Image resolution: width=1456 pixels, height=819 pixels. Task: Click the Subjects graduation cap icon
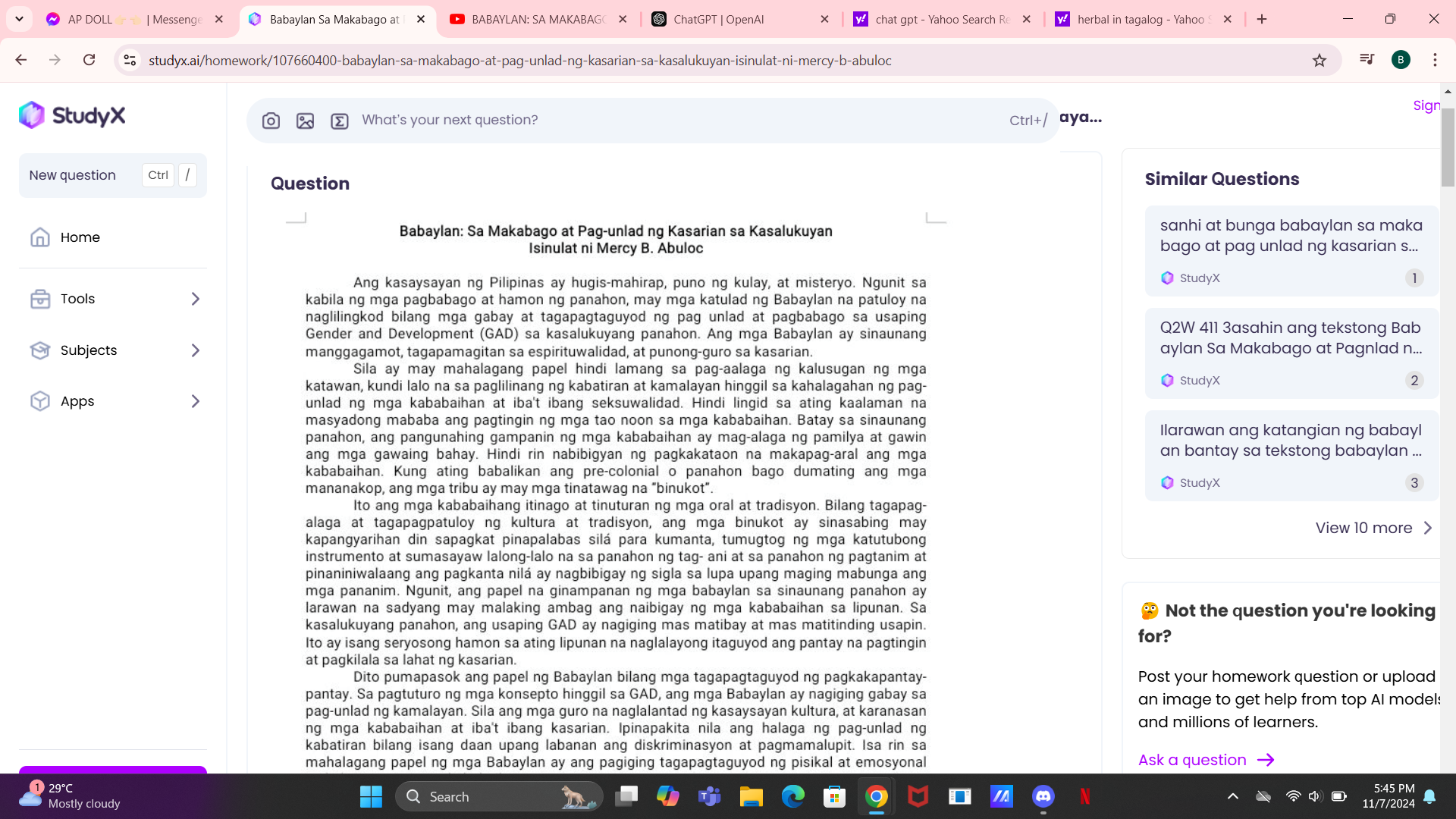(40, 350)
